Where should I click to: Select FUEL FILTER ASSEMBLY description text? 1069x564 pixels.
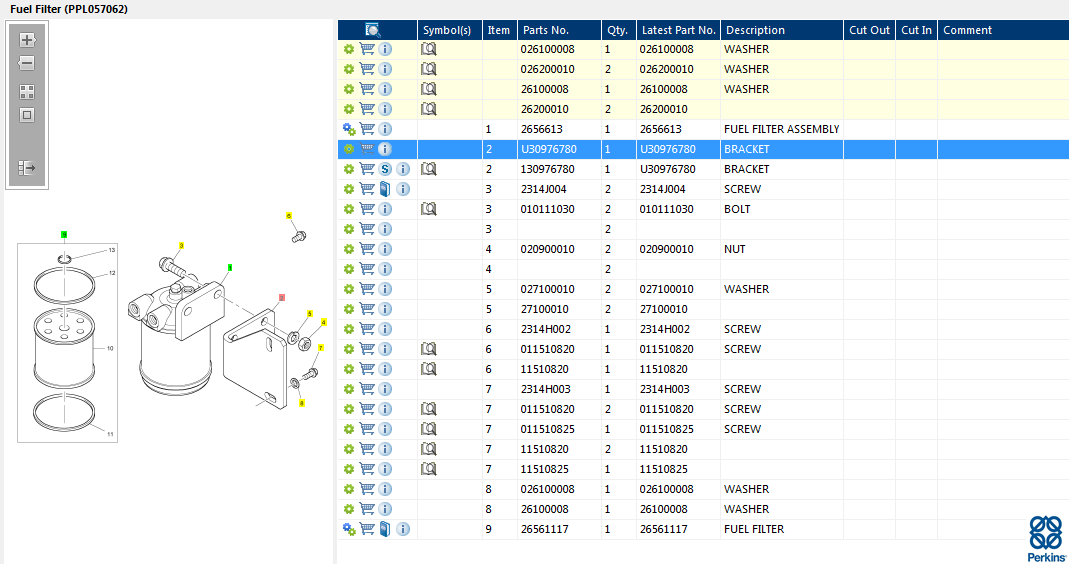[x=781, y=129]
